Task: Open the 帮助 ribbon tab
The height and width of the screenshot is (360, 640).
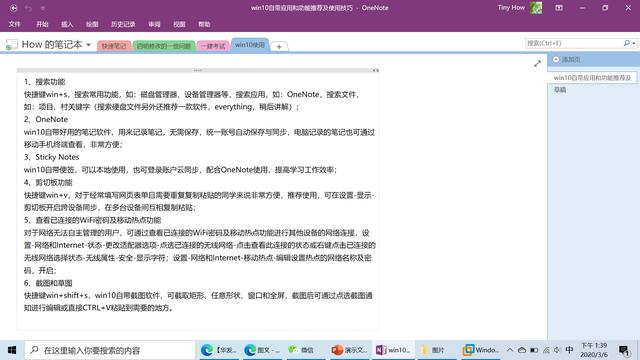Action: coord(204,24)
